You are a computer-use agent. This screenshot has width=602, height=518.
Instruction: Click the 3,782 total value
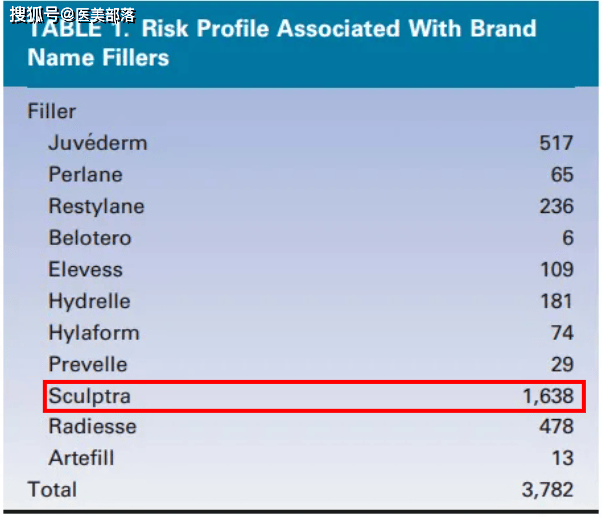pos(547,490)
